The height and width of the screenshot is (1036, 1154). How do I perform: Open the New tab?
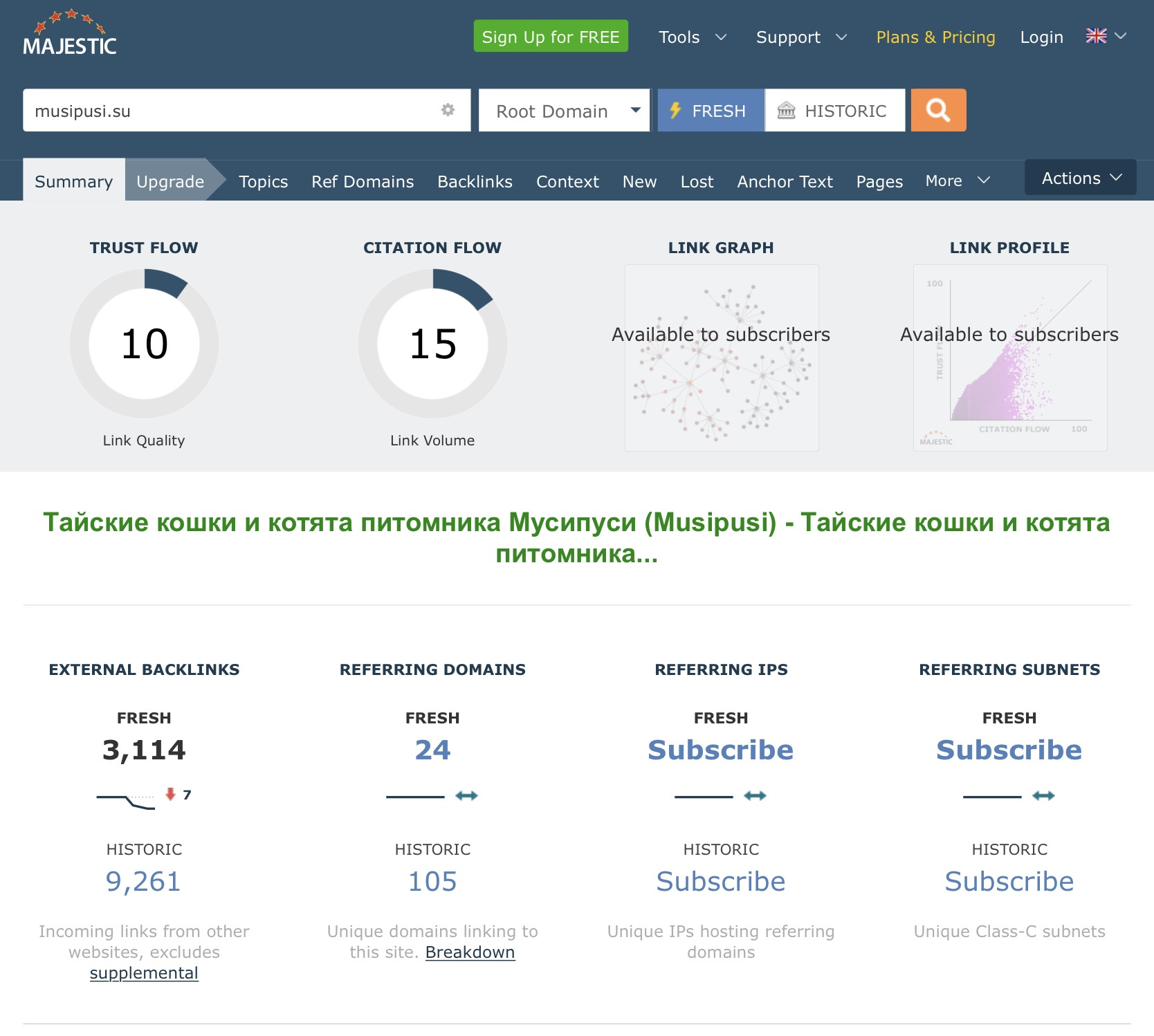[x=640, y=181]
